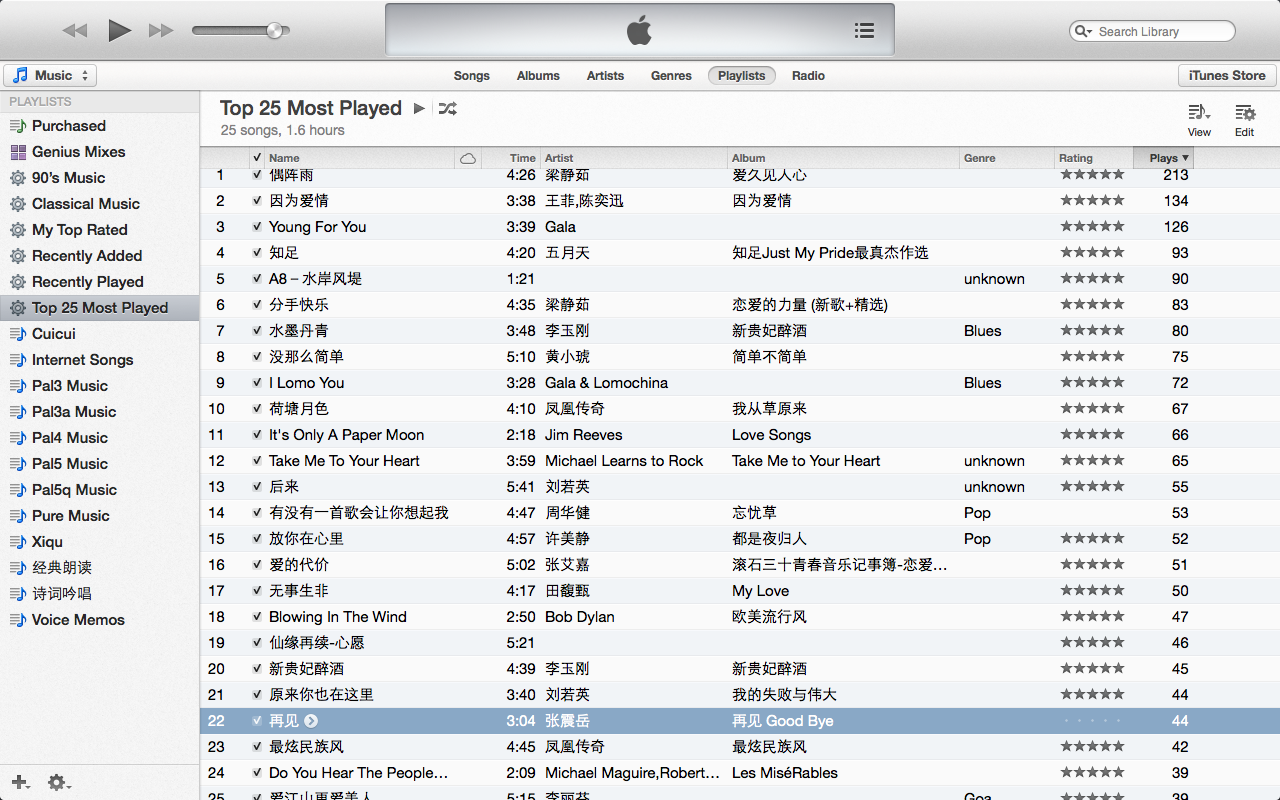
Task: Open the 经典朗读 playlist
Action: coord(100,568)
